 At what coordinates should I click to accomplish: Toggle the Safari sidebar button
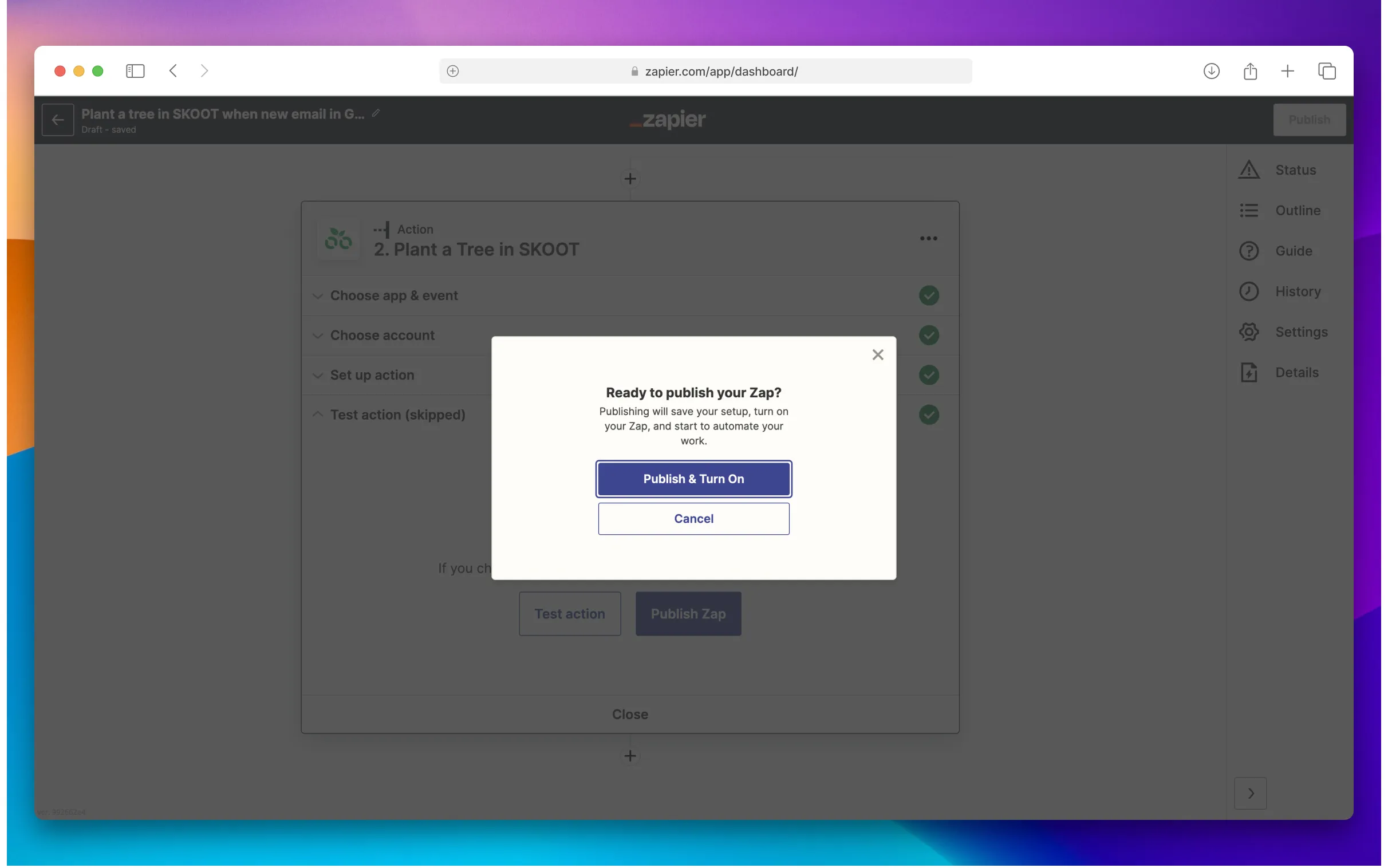[x=135, y=71]
